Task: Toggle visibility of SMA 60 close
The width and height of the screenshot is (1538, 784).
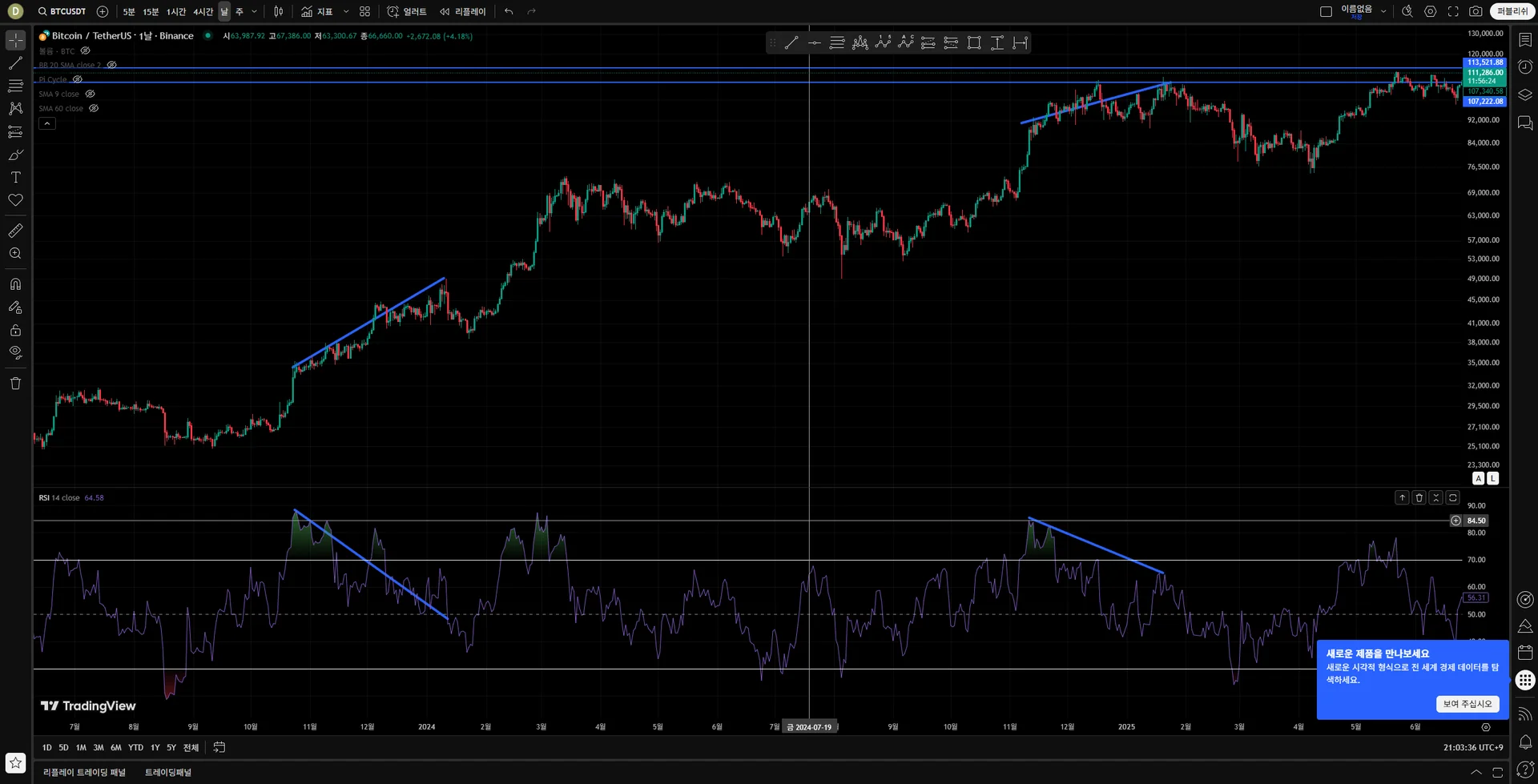Action: pyautogui.click(x=94, y=108)
